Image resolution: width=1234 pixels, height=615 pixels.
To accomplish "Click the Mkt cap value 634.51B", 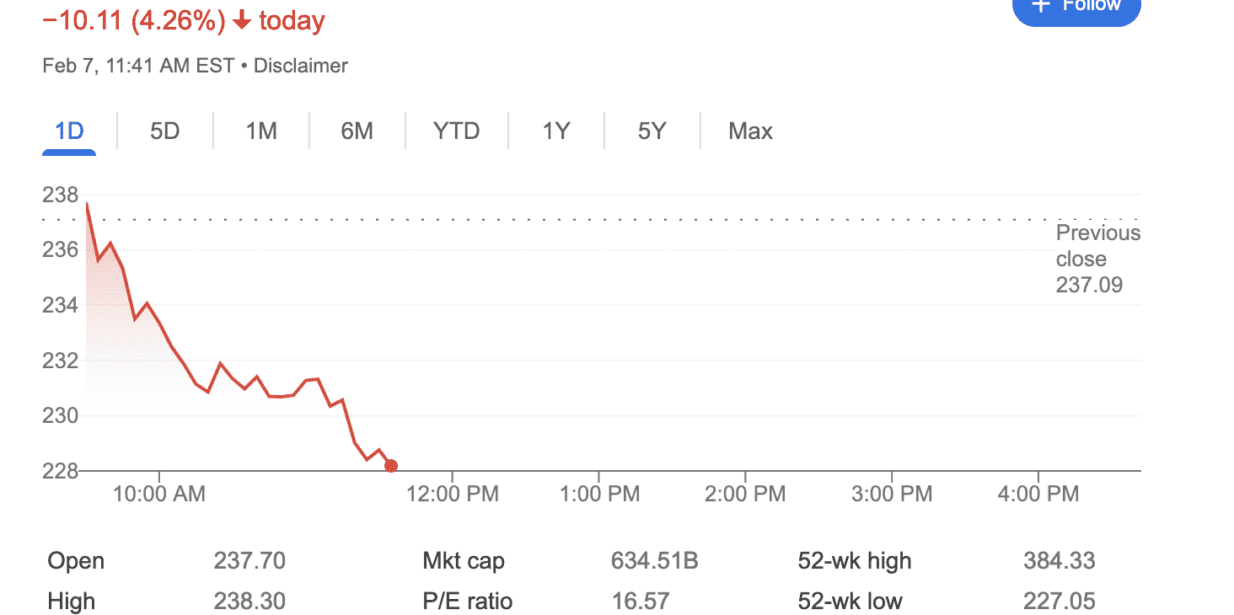I will coord(654,561).
